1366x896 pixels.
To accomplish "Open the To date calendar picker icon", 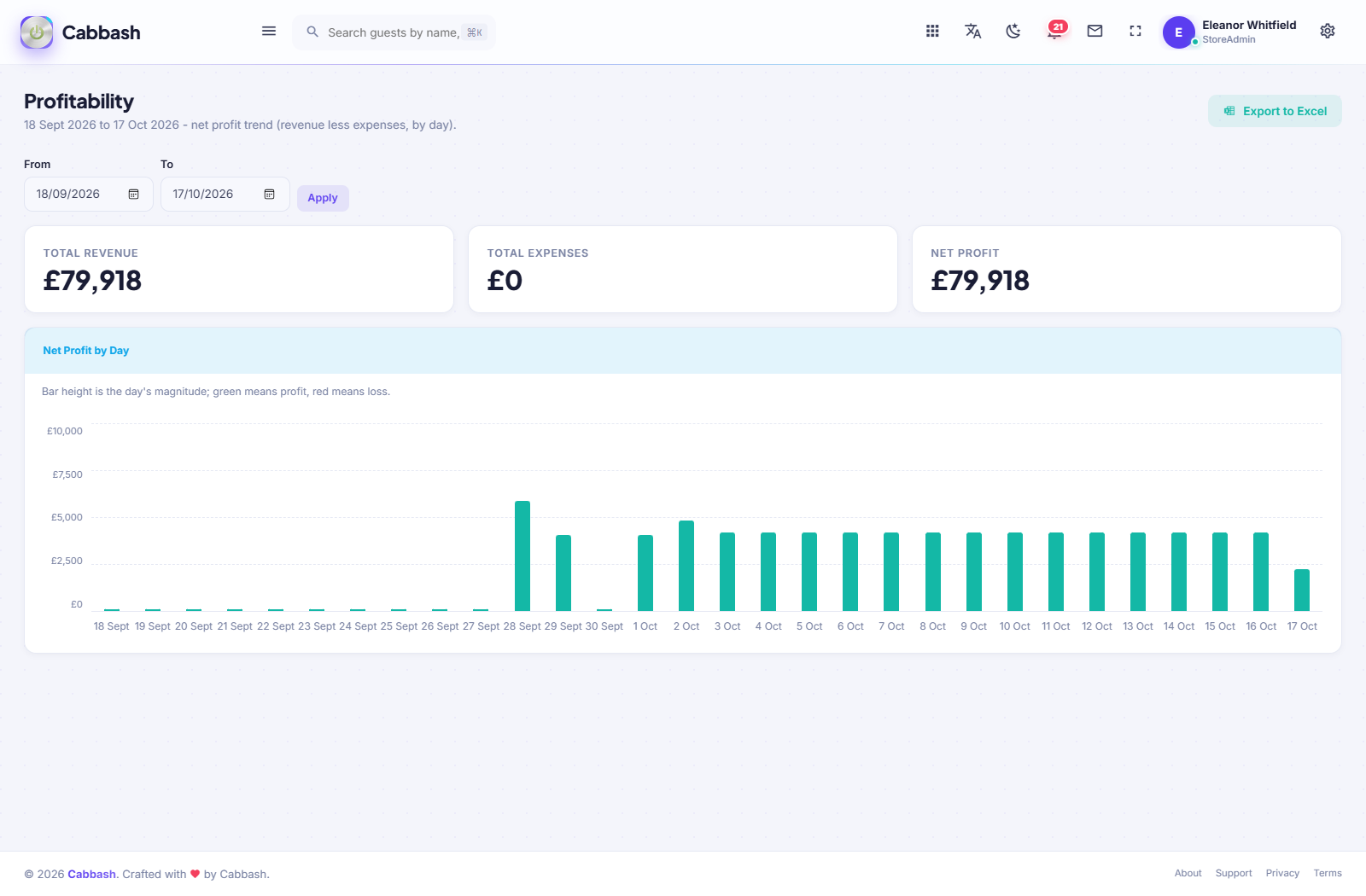I will pyautogui.click(x=270, y=195).
